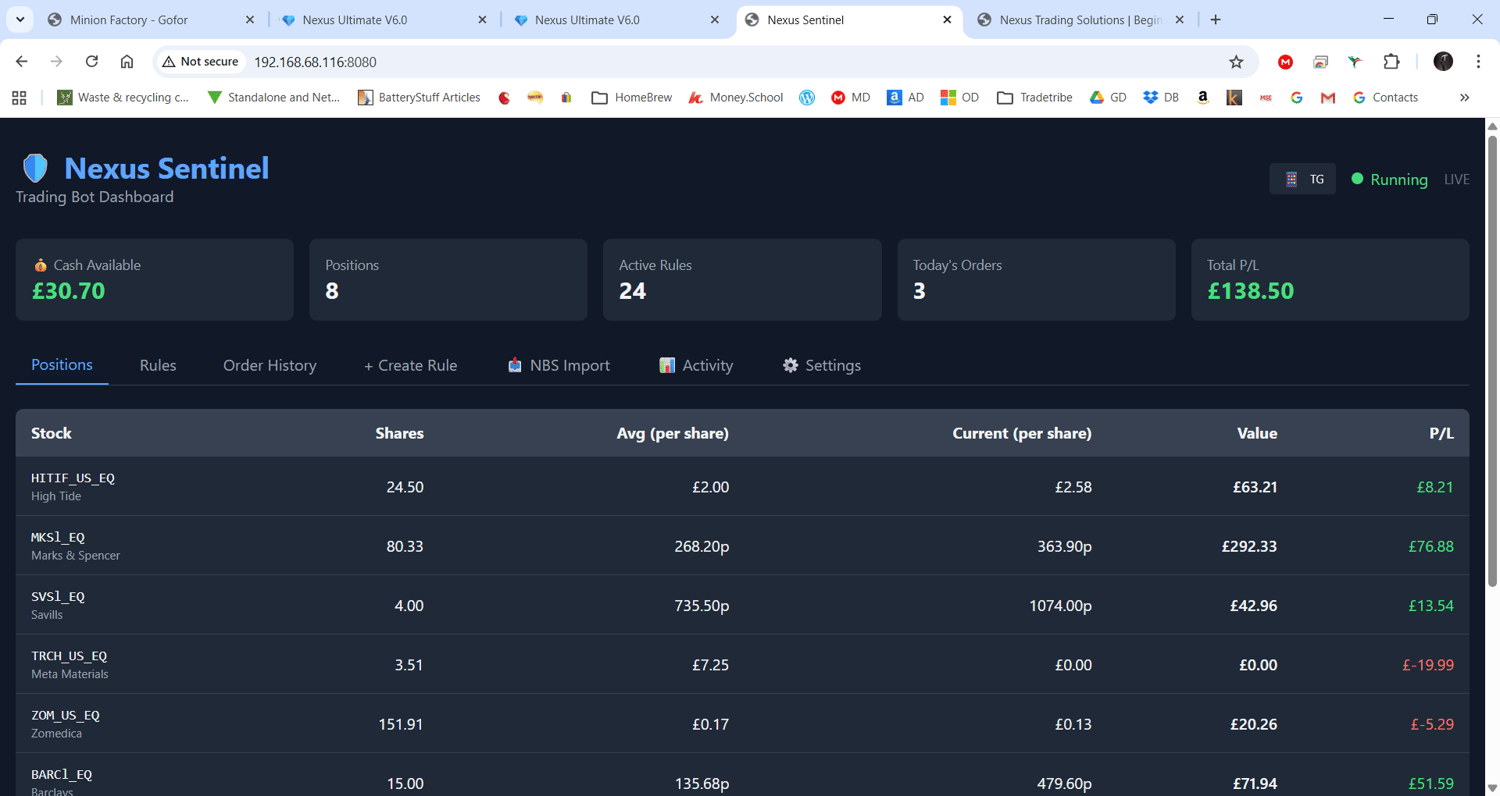This screenshot has height=796, width=1500.
Task: Switch to the Minion Factory - Gofor tab
Action: click(x=151, y=20)
